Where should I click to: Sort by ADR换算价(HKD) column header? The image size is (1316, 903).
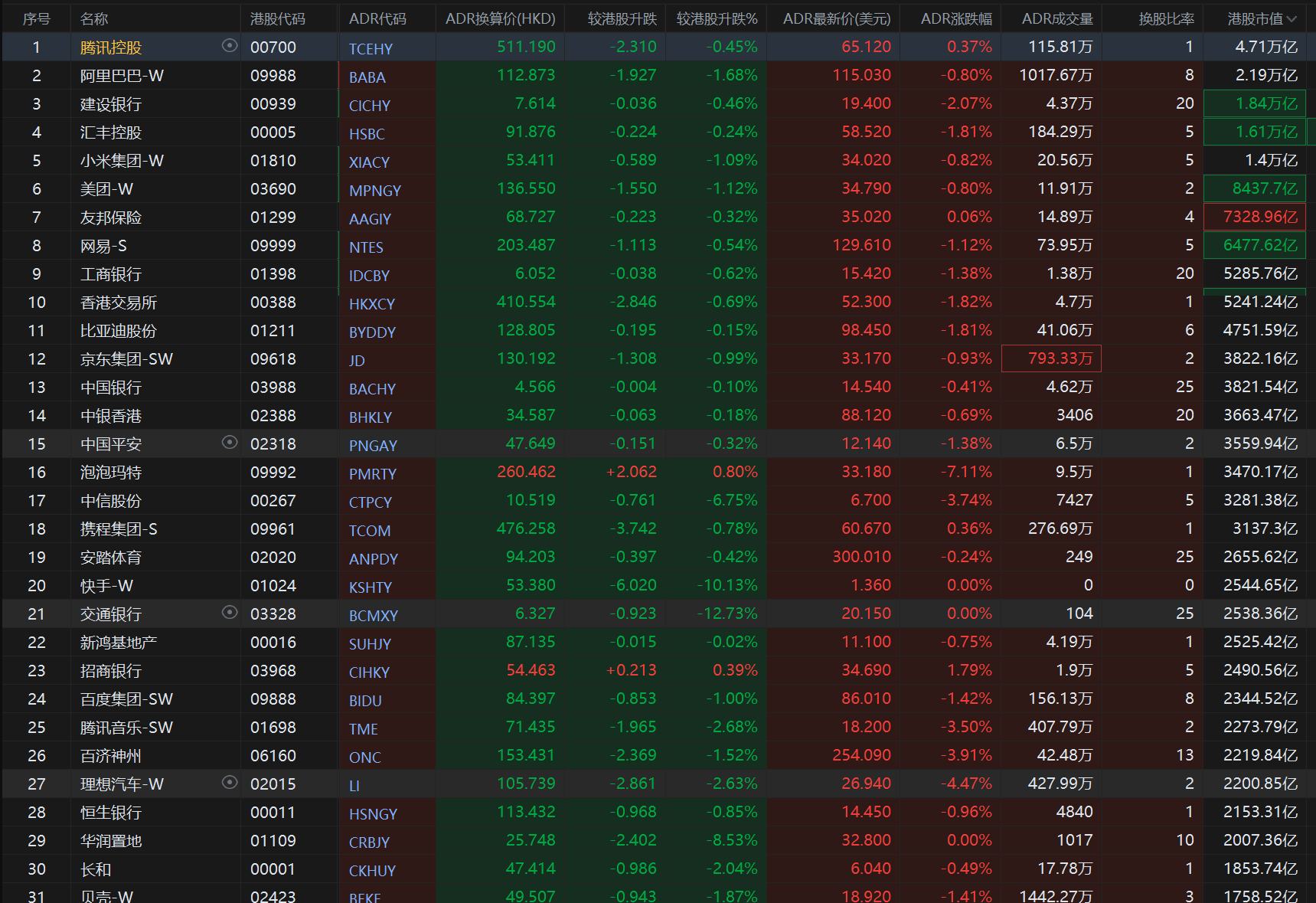501,19
